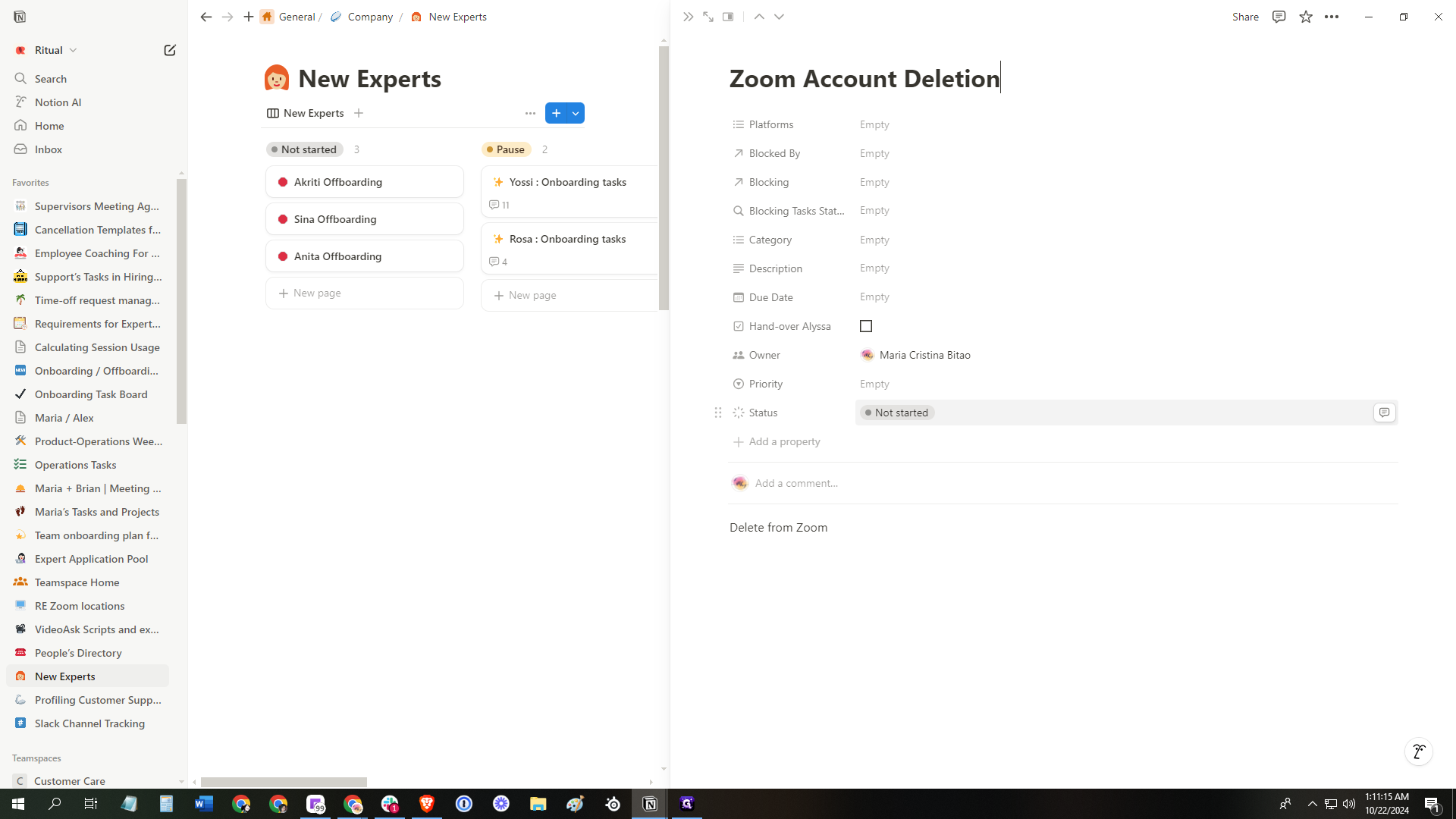Open the comments panel icon in top bar
The width and height of the screenshot is (1456, 819).
click(1279, 17)
